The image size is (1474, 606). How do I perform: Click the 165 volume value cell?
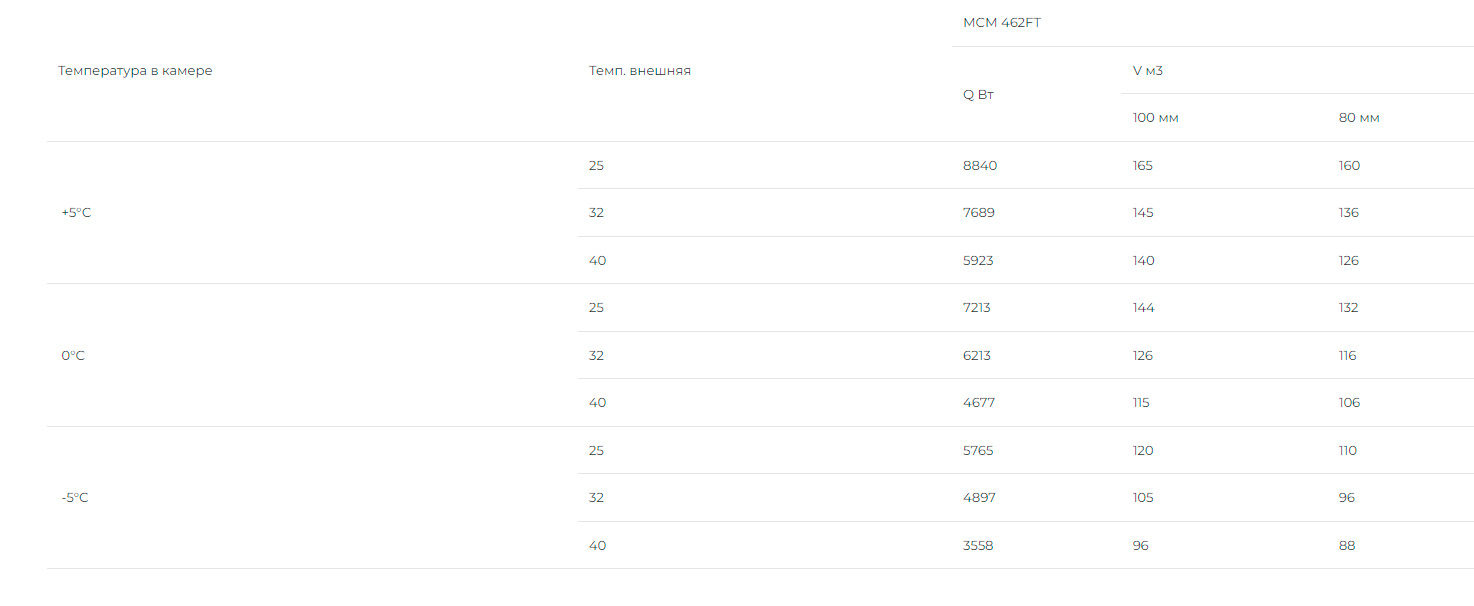1142,166
